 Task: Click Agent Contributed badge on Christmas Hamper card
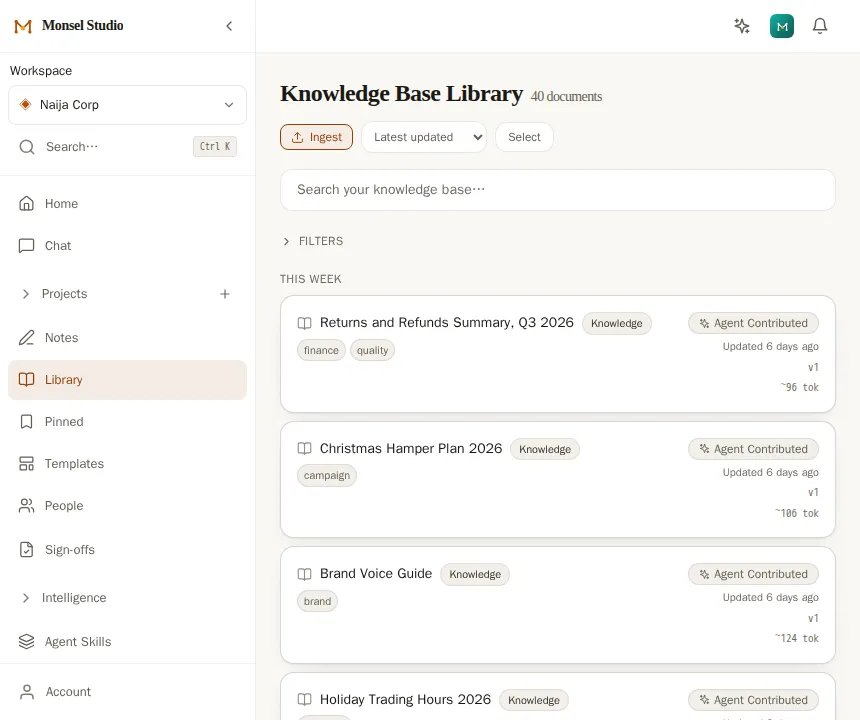click(754, 449)
